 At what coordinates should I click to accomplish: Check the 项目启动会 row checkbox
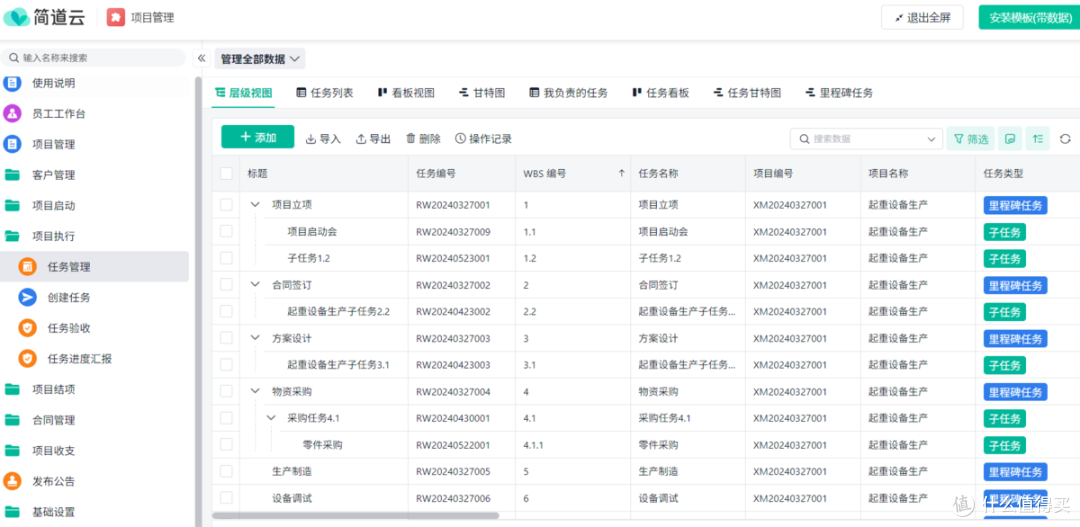click(x=226, y=231)
